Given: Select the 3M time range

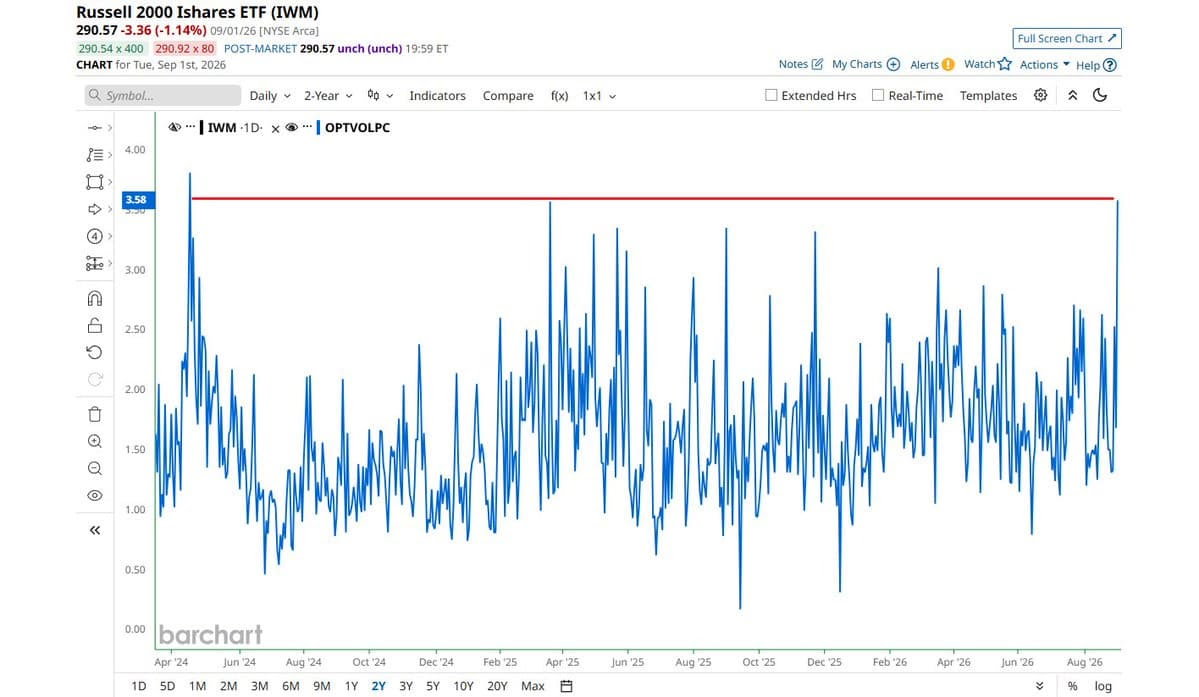Looking at the screenshot, I should (x=259, y=686).
